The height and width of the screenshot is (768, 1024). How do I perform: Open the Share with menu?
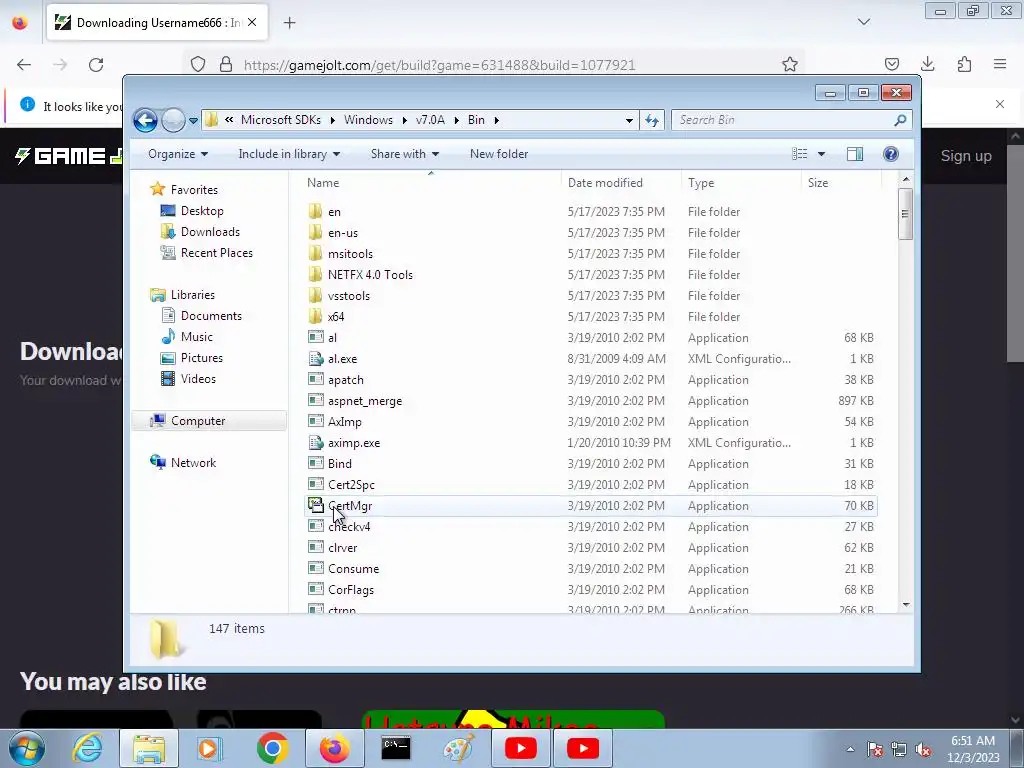(x=405, y=154)
